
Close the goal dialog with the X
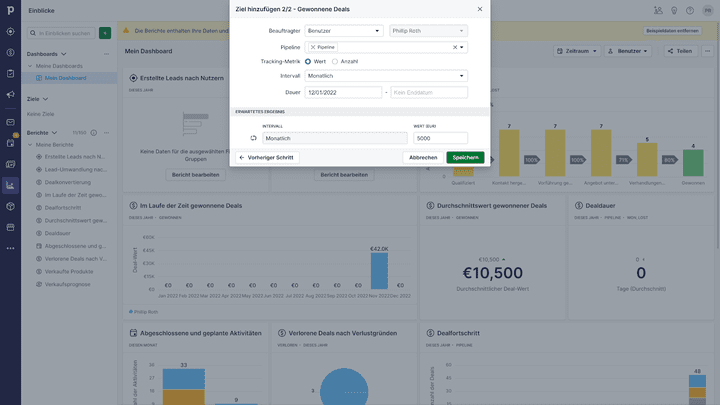pyautogui.click(x=479, y=9)
